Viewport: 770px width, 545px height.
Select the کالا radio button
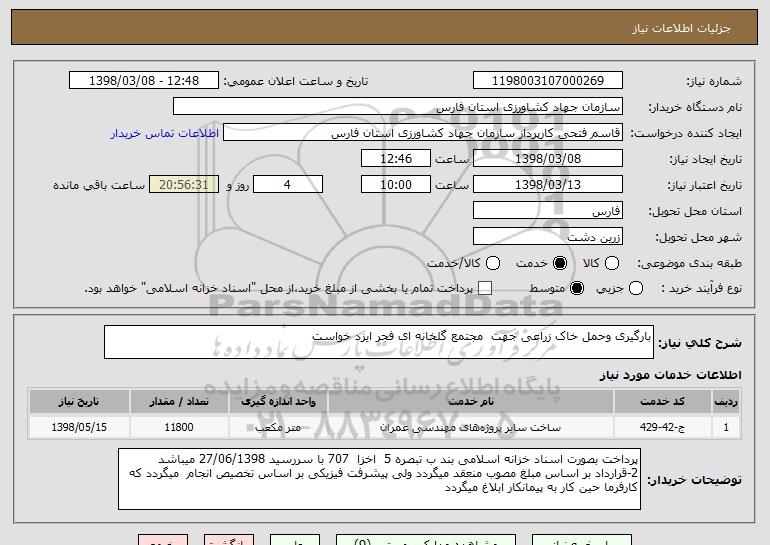pos(612,263)
